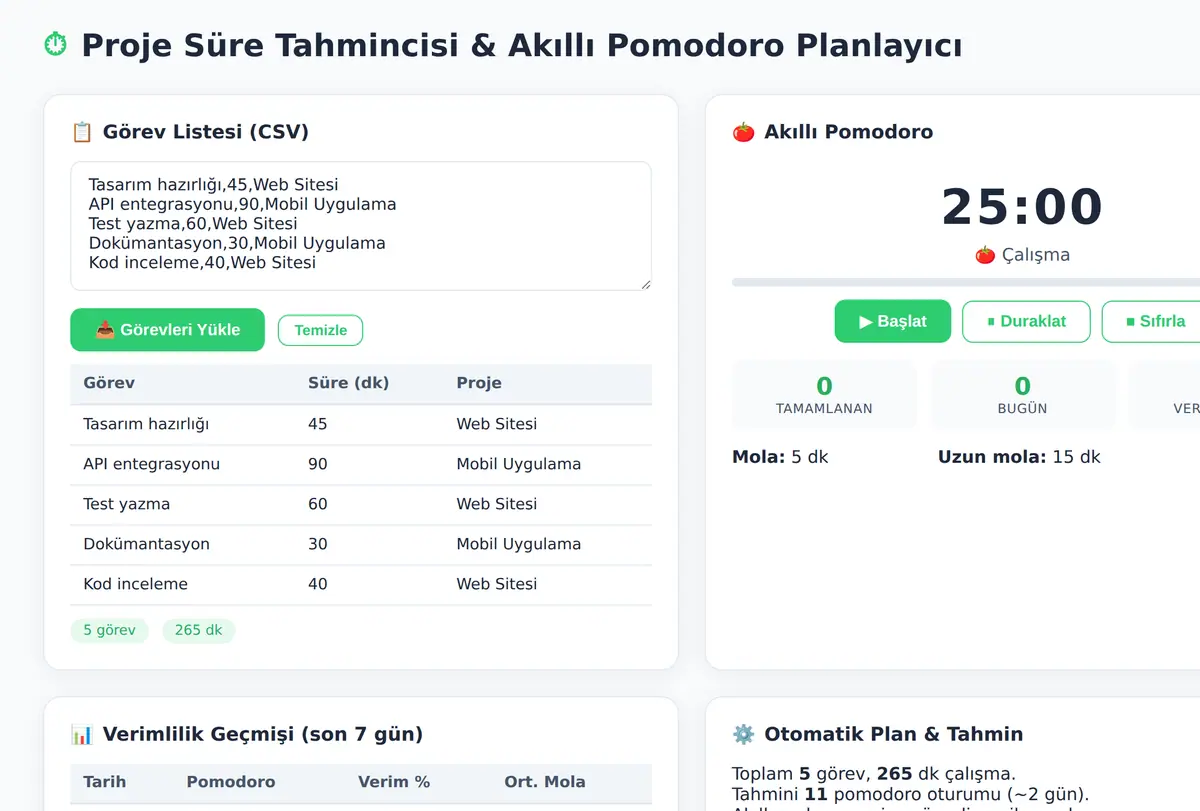Click the textarea resize handle corner
This screenshot has height=811, width=1200.
[x=645, y=284]
